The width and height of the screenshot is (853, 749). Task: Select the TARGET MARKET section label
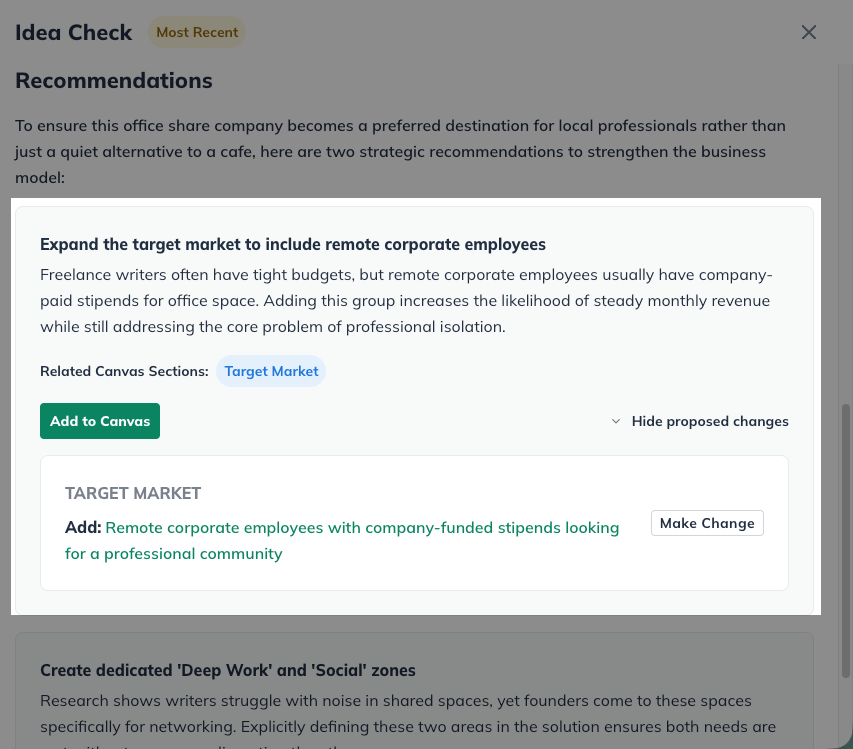[x=133, y=492]
